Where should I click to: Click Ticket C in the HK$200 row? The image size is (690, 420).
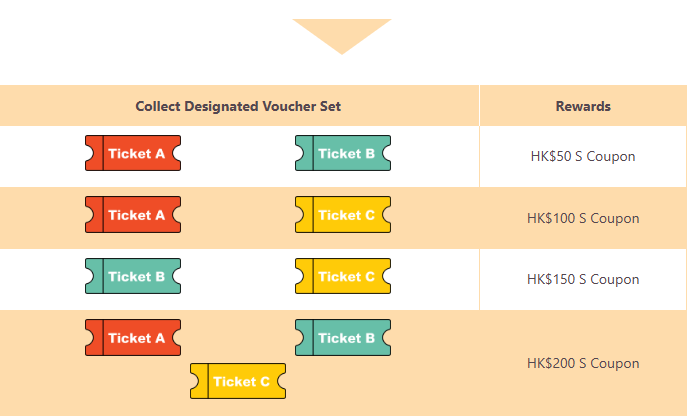click(238, 381)
